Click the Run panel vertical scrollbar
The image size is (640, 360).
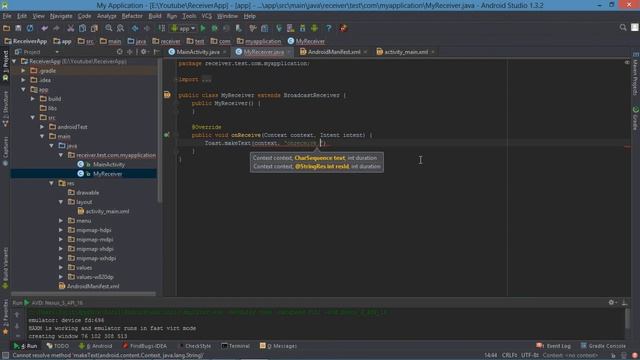tap(627, 318)
